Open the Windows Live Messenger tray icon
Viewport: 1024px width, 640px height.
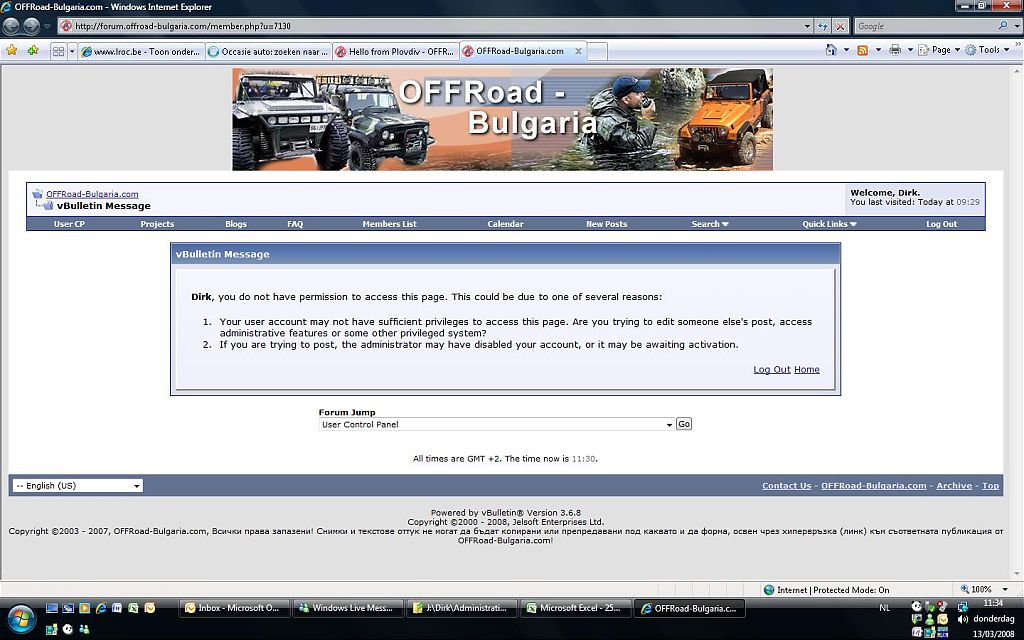(929, 619)
